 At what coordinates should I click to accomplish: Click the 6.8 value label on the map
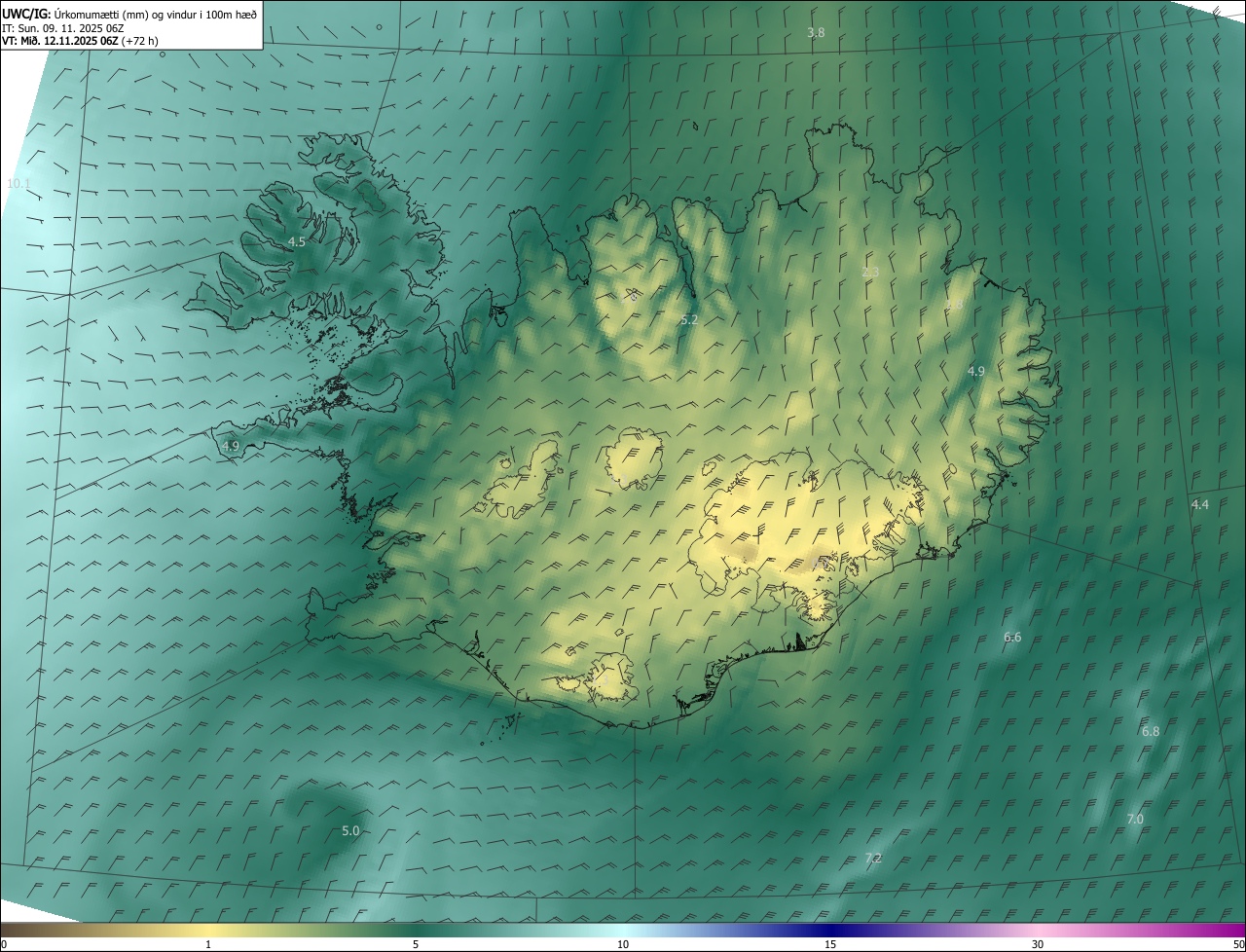1151,731
